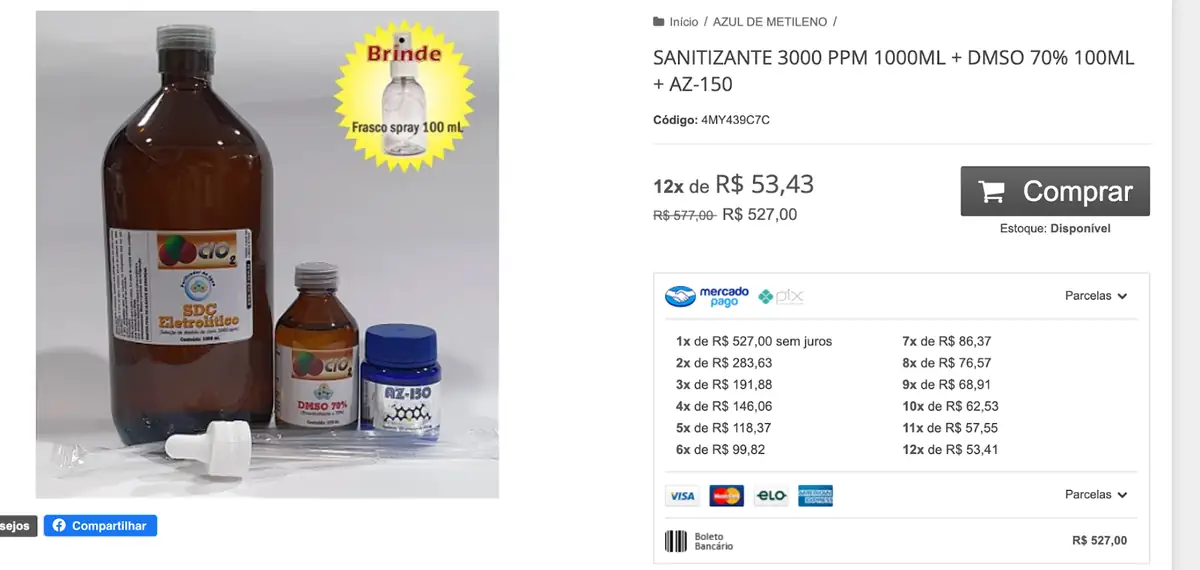Screen dimensions: 1200x570
Task: Expand Parcelas dropdown beside Mercado Pago
Action: coord(1095,296)
